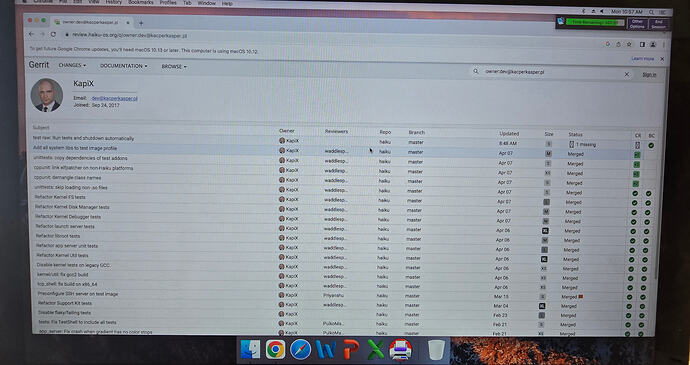Screen dimensions: 690x365
Task: Click the End Session button
Action: click(659, 24)
